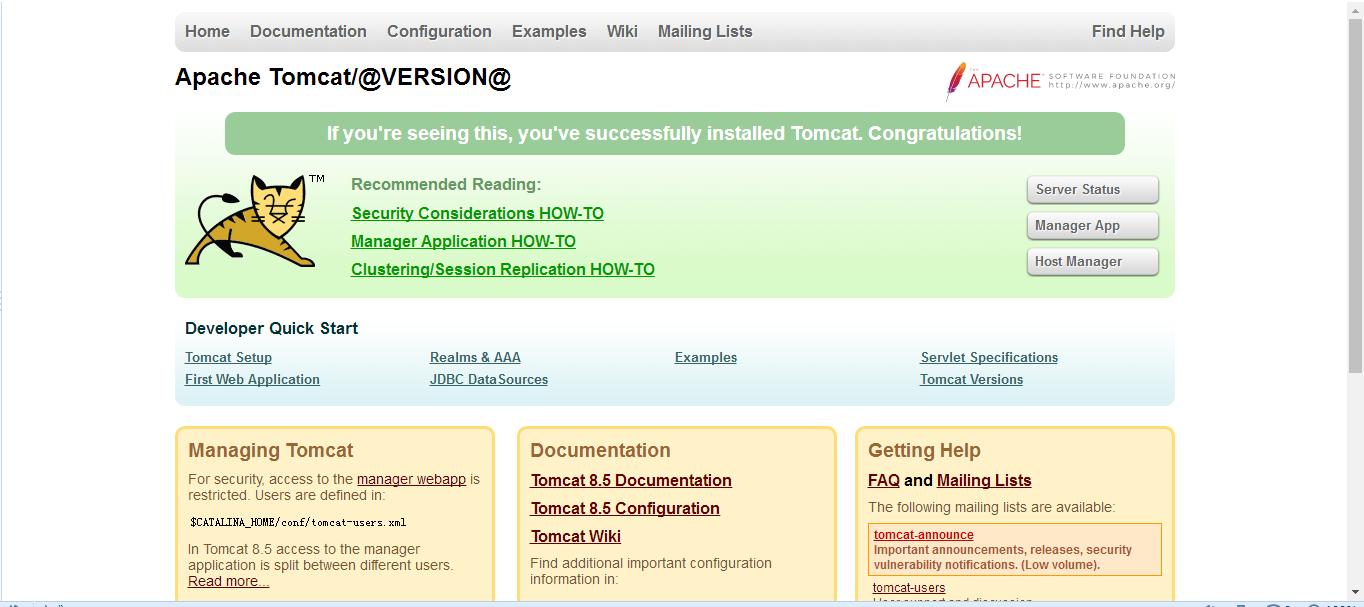Click the Apache Software Foundation feather logo
1364x607 pixels.
pyautogui.click(x=1061, y=81)
